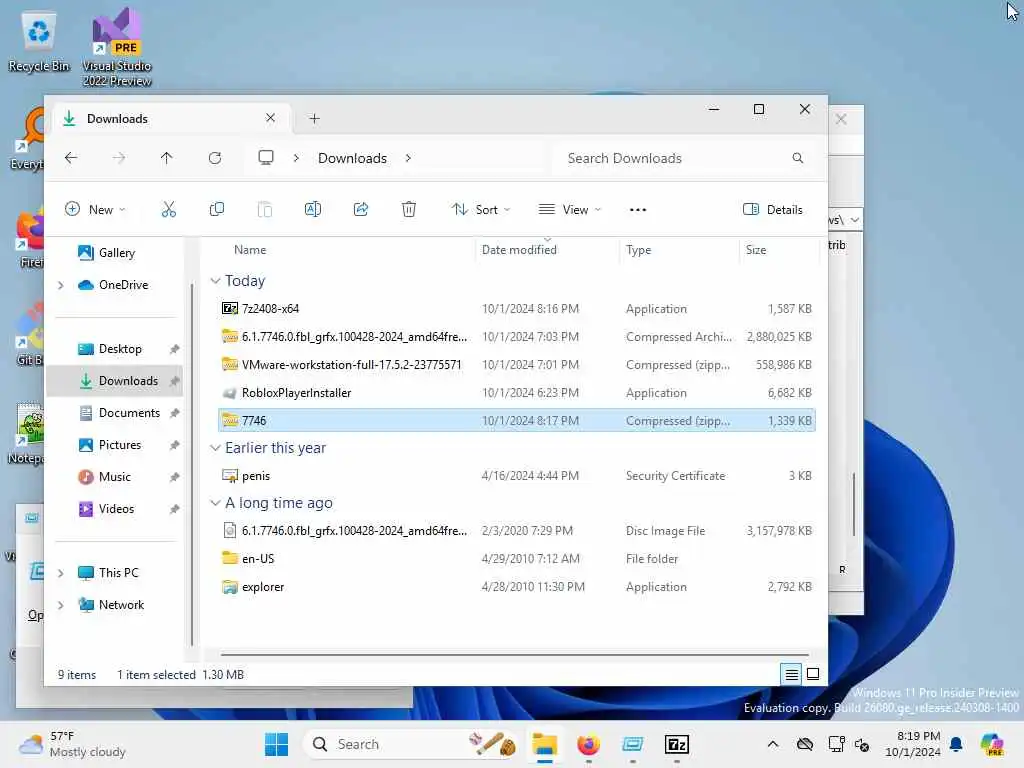Select the RobloxPlayerInstaller file
Viewport: 1024px width, 768px height.
pos(517,393)
